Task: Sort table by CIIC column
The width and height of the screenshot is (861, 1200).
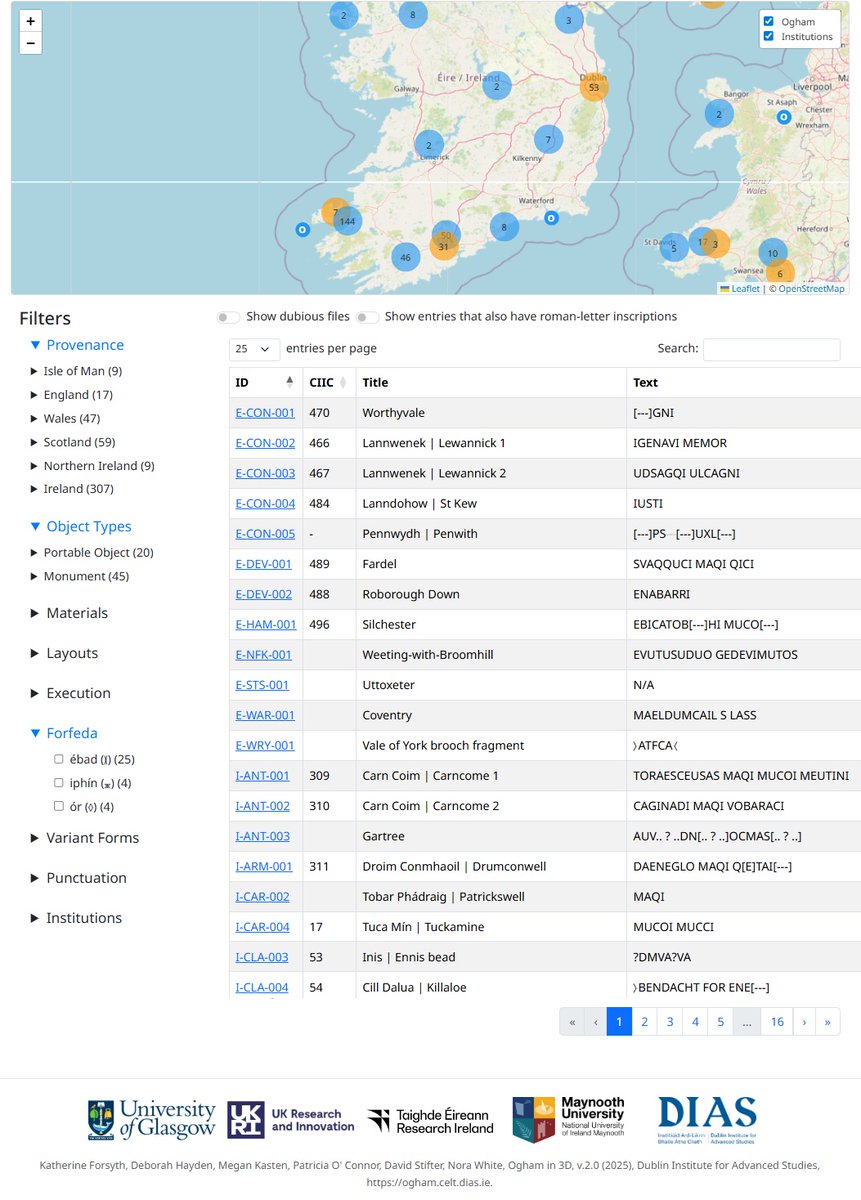Action: pyautogui.click(x=329, y=382)
